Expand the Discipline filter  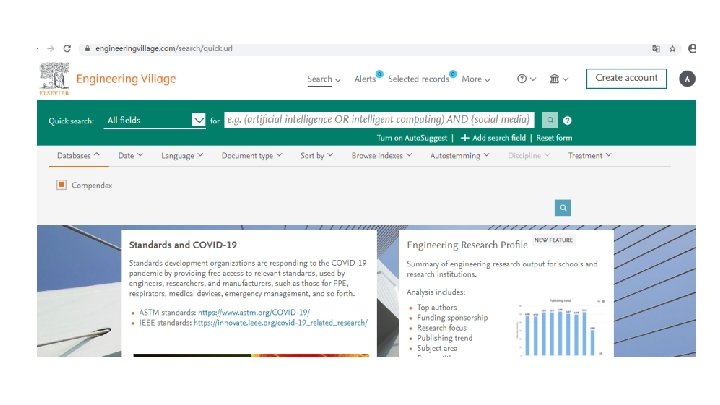(x=529, y=156)
